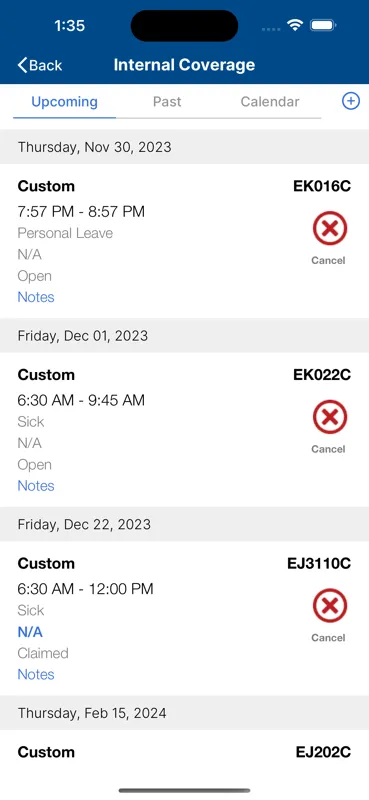Tap the Wi-Fi status icon
Screen dimensions: 369x800
(x=294, y=25)
